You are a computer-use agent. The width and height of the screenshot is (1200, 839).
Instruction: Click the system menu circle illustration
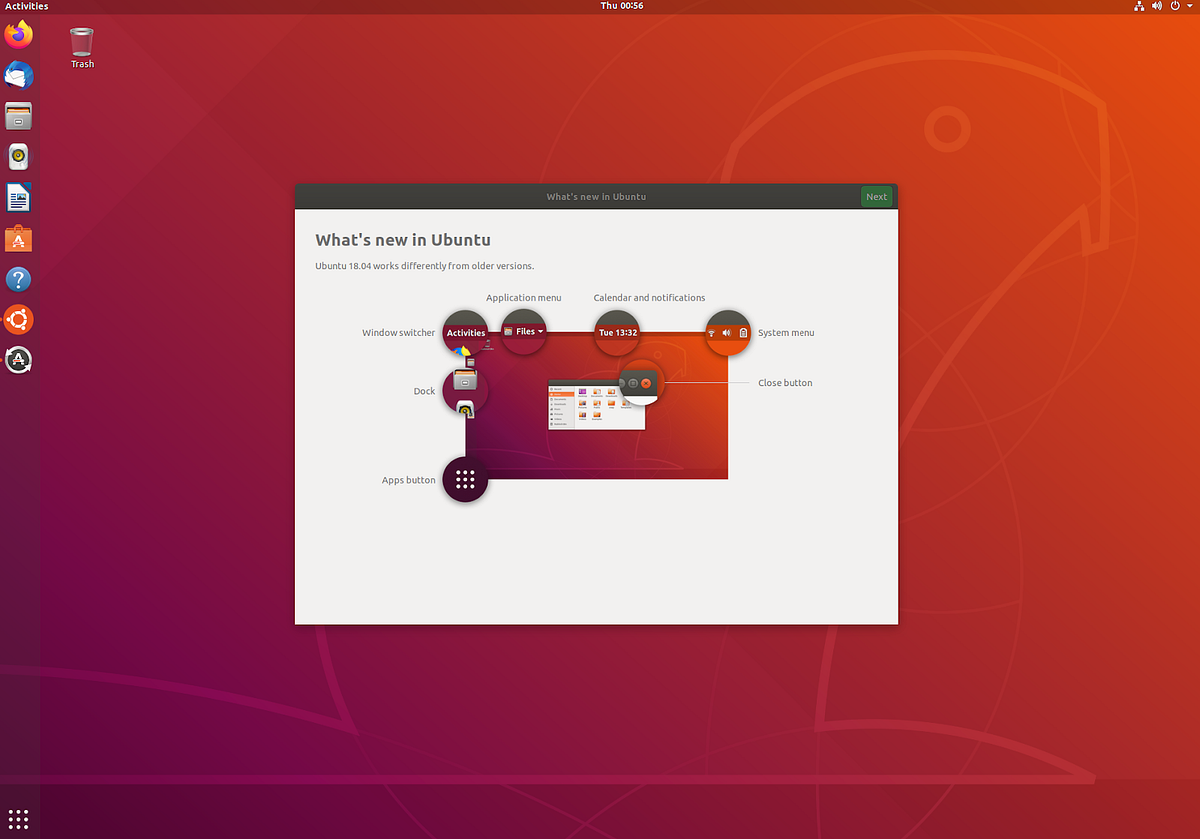click(x=728, y=332)
